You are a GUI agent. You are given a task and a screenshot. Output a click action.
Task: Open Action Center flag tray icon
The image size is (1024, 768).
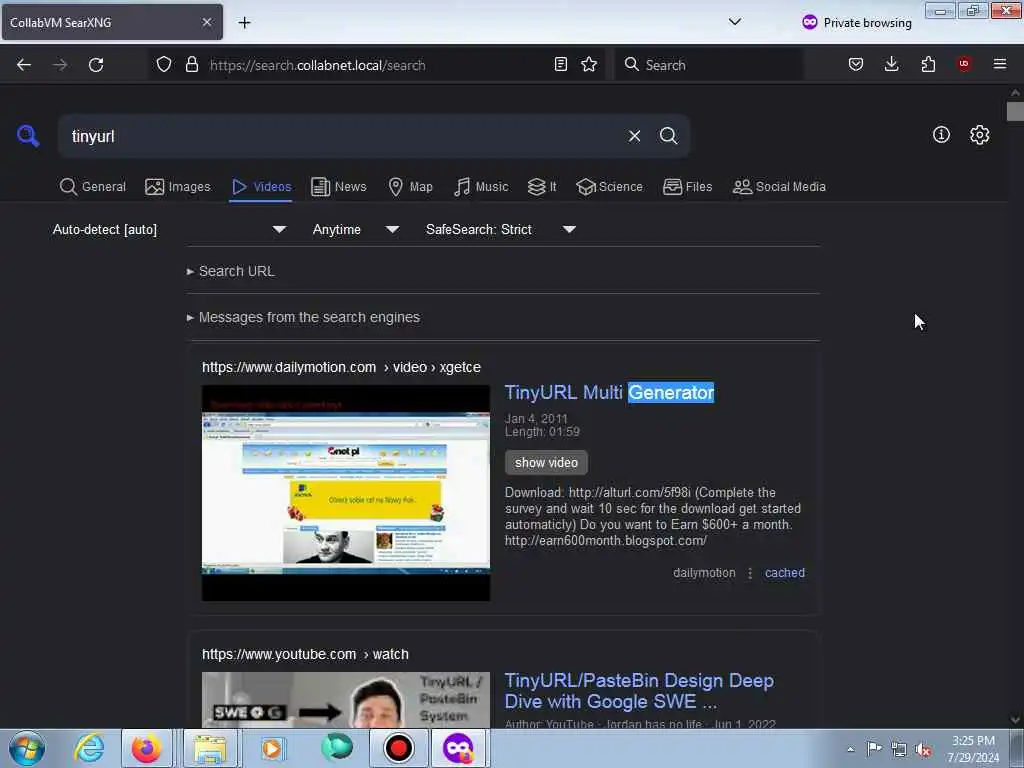[x=874, y=748]
